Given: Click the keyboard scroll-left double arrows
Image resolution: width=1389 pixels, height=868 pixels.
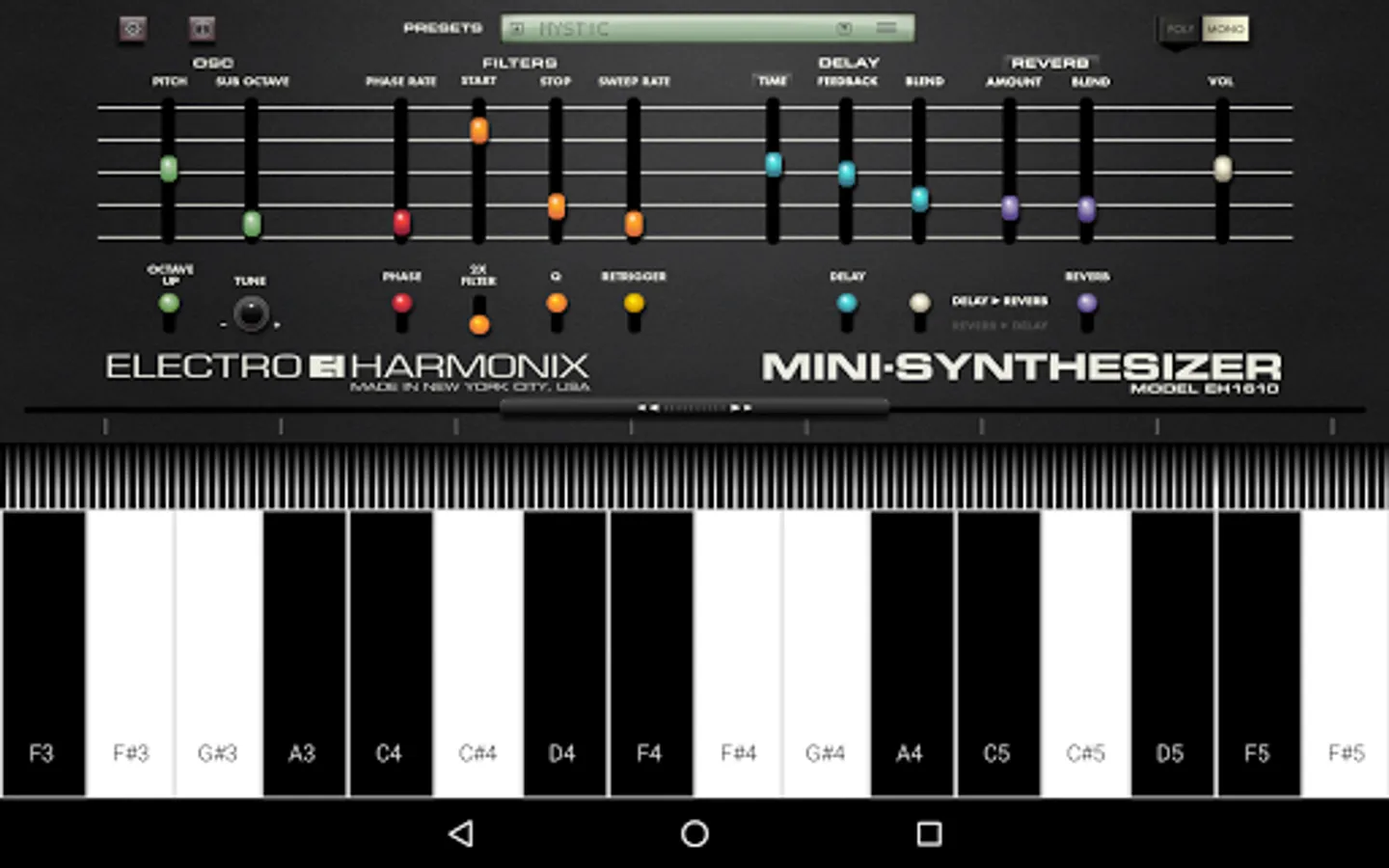Looking at the screenshot, I should 647,408.
